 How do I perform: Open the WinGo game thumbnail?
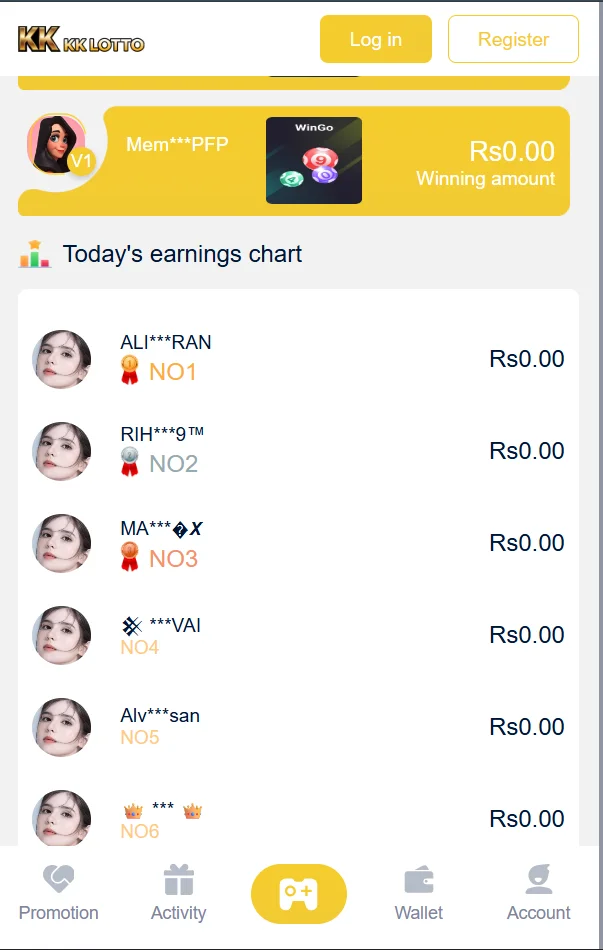pyautogui.click(x=314, y=161)
